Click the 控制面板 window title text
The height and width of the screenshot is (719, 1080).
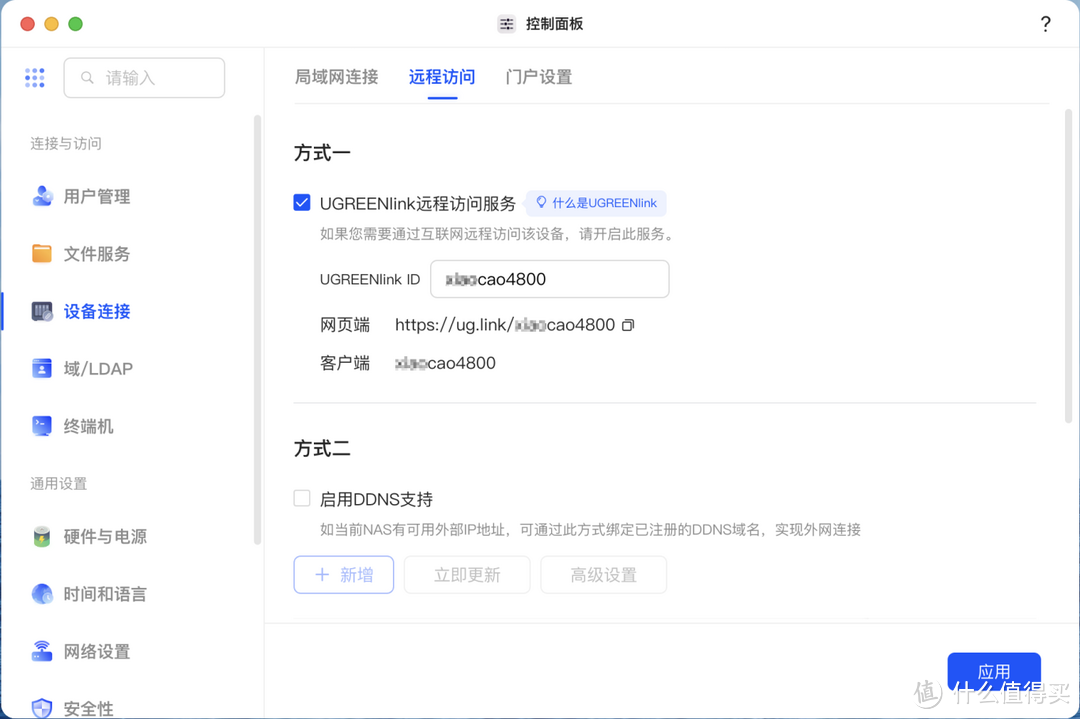(x=554, y=24)
